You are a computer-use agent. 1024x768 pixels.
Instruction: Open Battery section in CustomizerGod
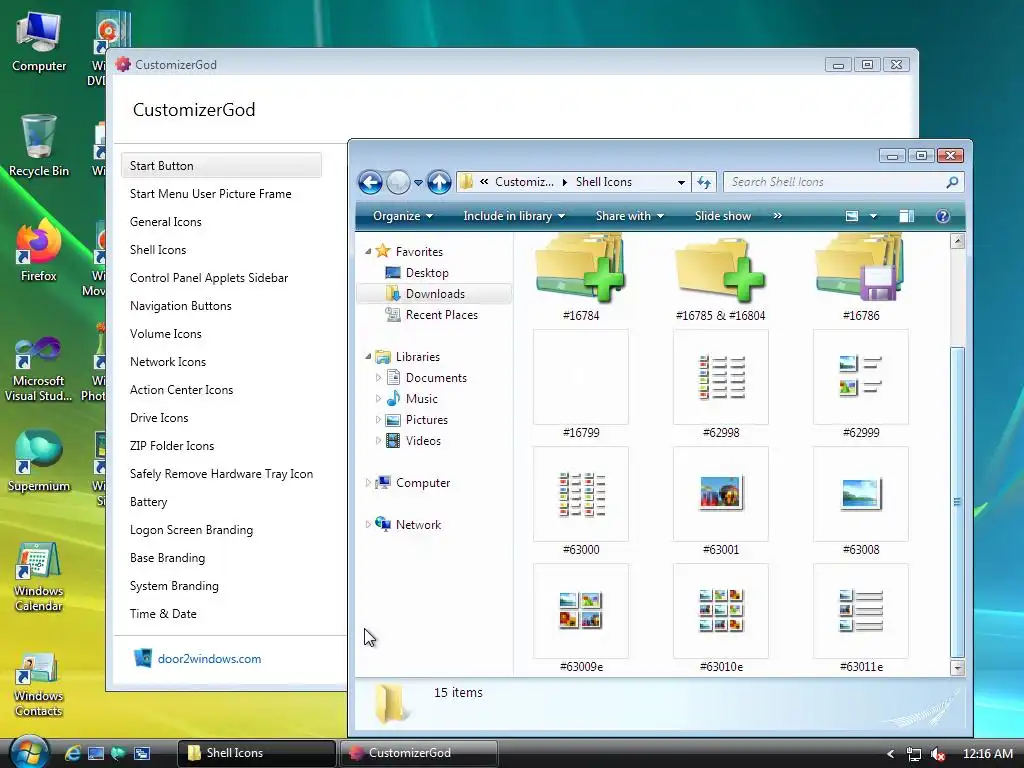pos(148,502)
